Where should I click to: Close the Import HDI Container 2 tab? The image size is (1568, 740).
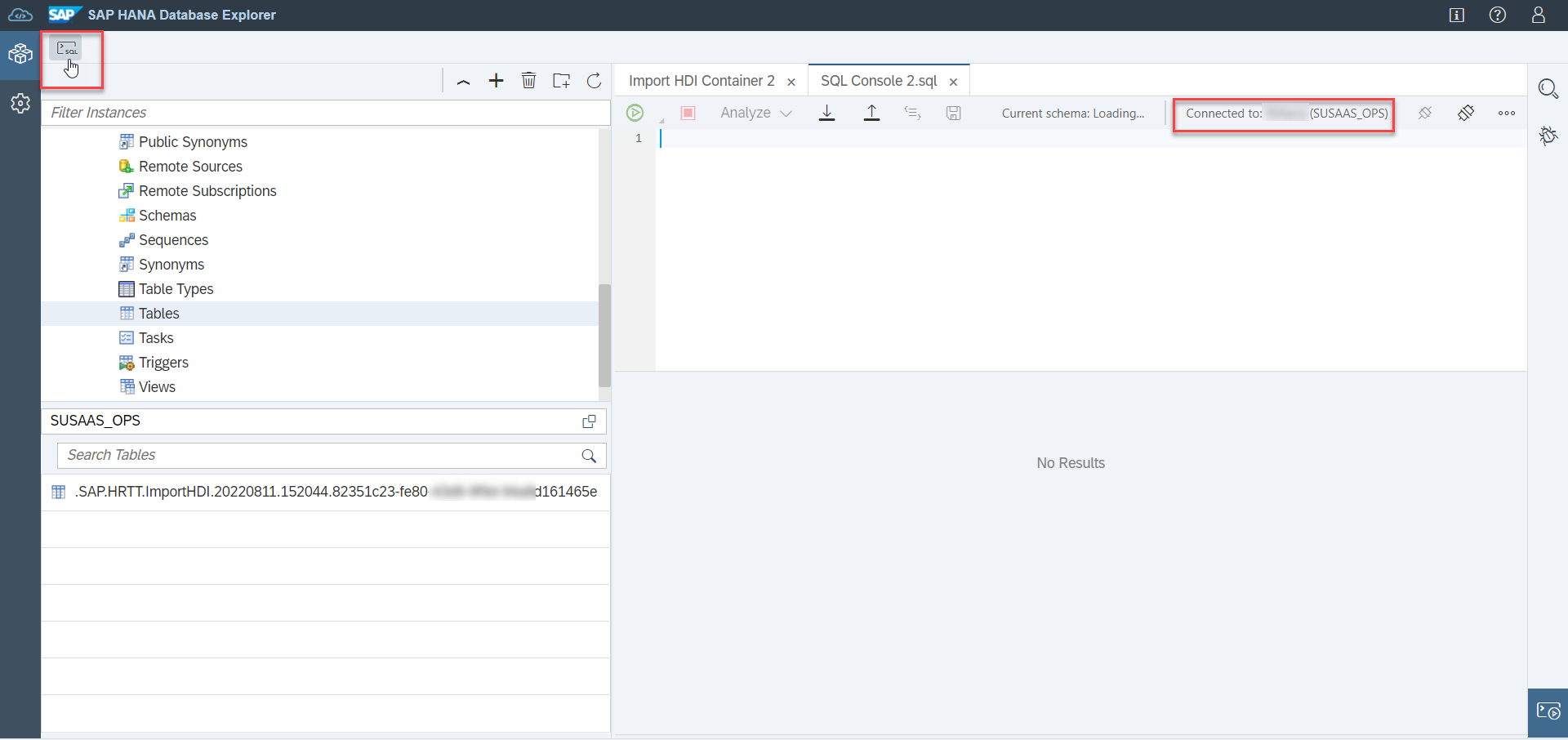pos(791,82)
